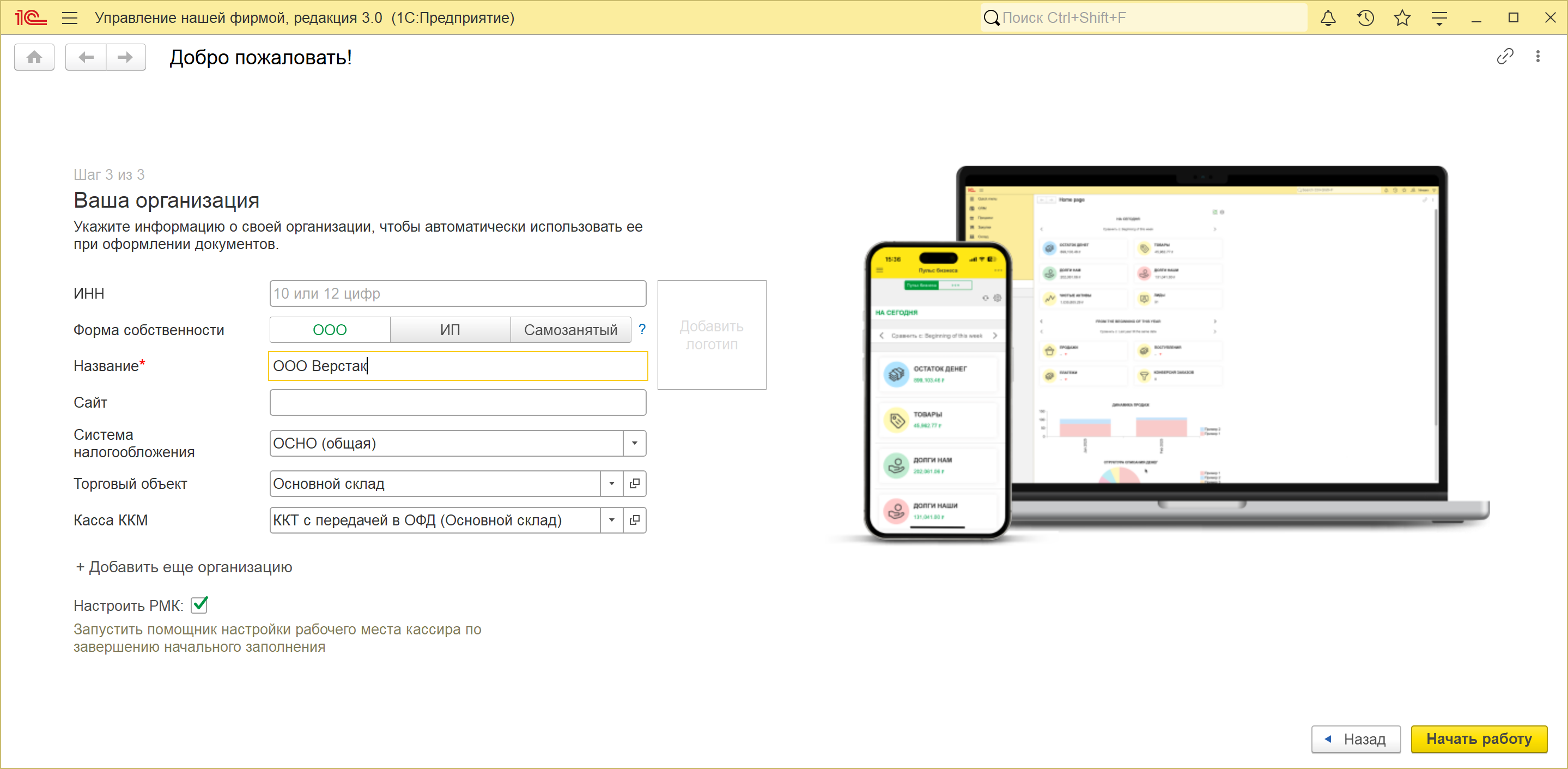
Task: Click the Добавить логотип area
Action: (712, 335)
